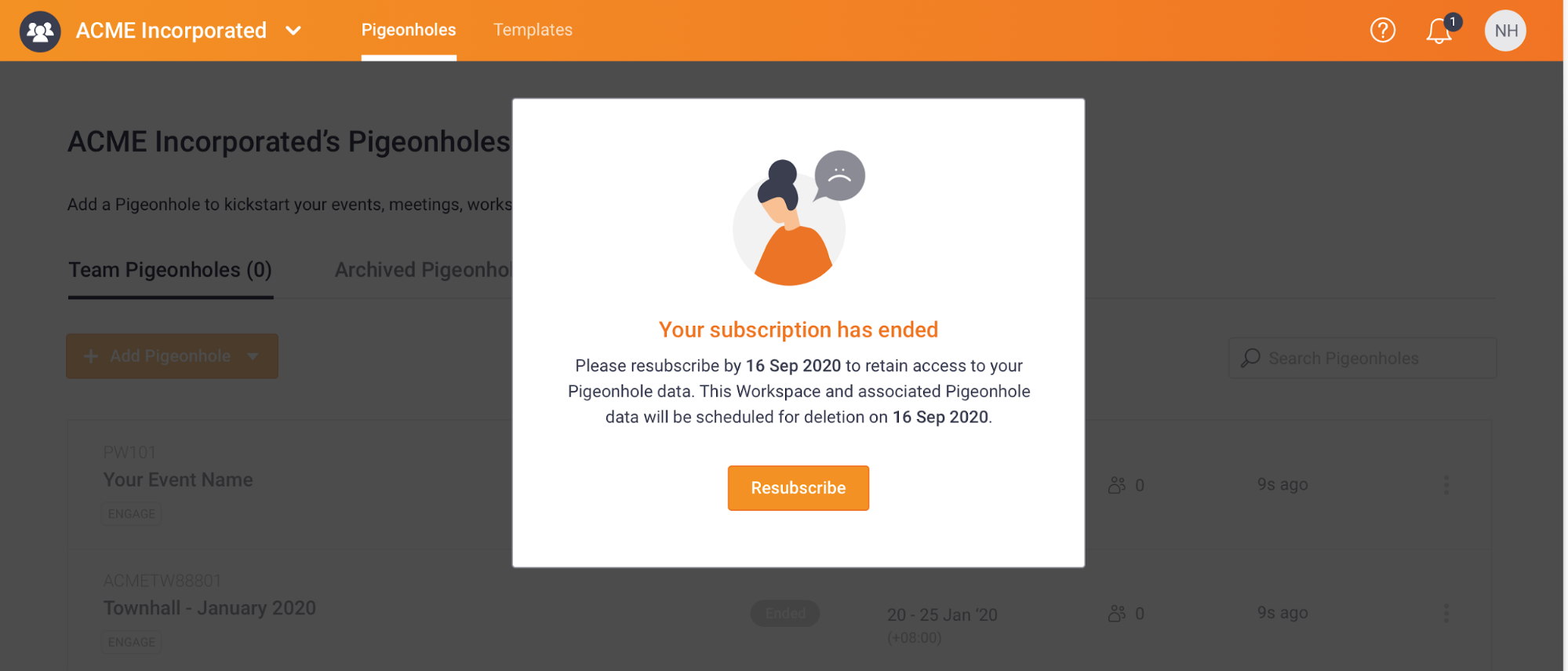This screenshot has height=671, width=1568.
Task: Click the search magnifier icon
Action: (1250, 358)
